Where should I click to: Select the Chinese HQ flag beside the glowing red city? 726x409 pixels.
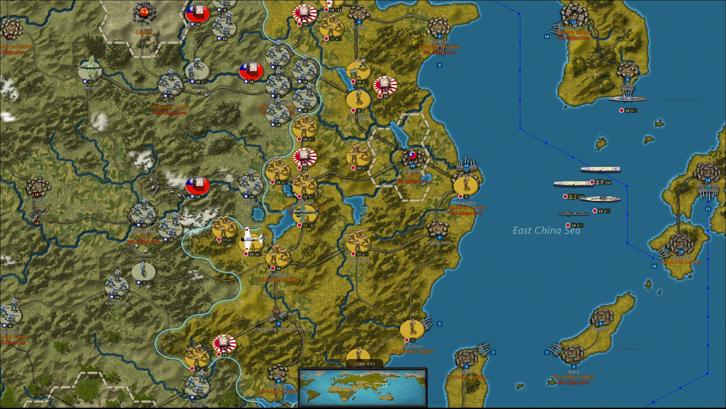click(x=198, y=14)
